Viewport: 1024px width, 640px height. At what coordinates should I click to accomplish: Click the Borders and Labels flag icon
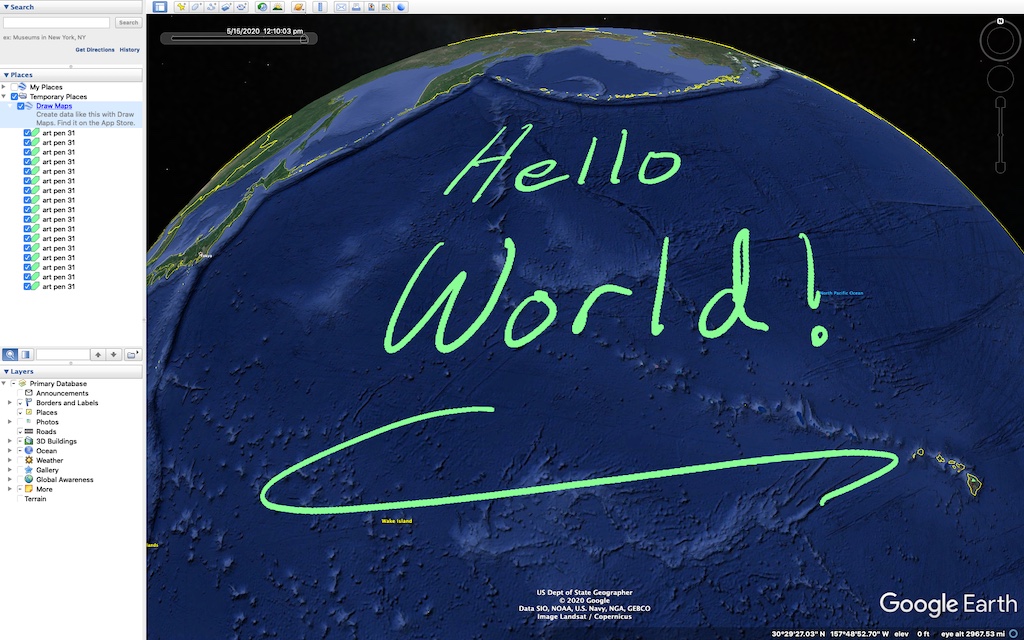[x=29, y=403]
